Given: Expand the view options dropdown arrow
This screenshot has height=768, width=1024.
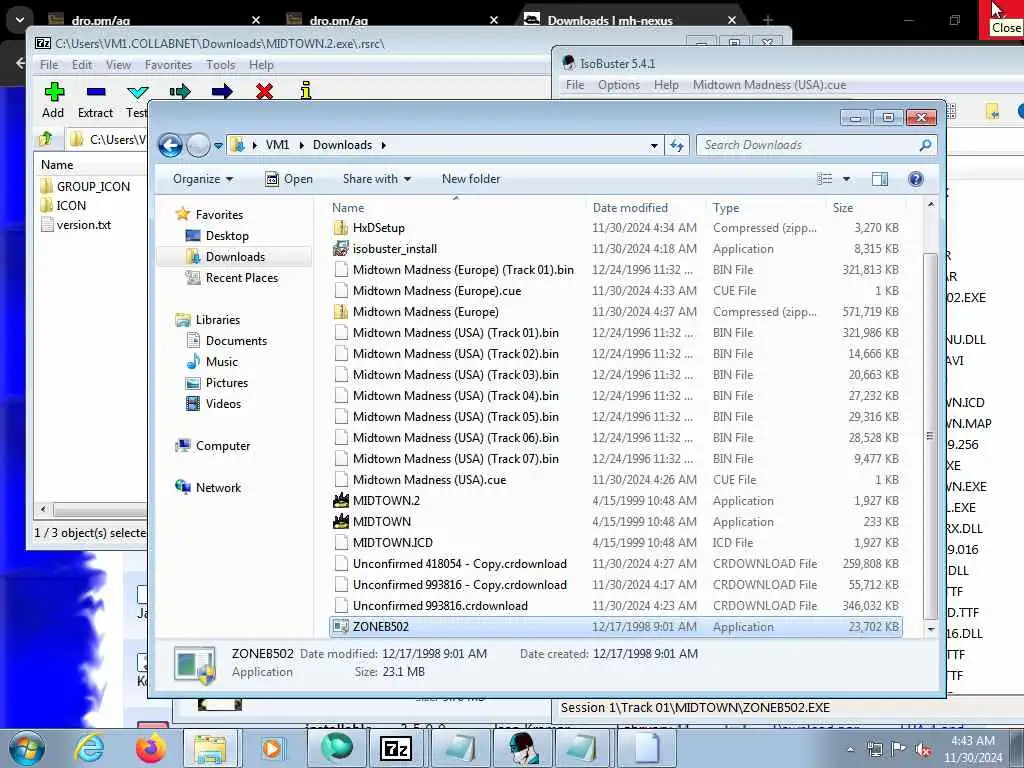Looking at the screenshot, I should pos(846,179).
